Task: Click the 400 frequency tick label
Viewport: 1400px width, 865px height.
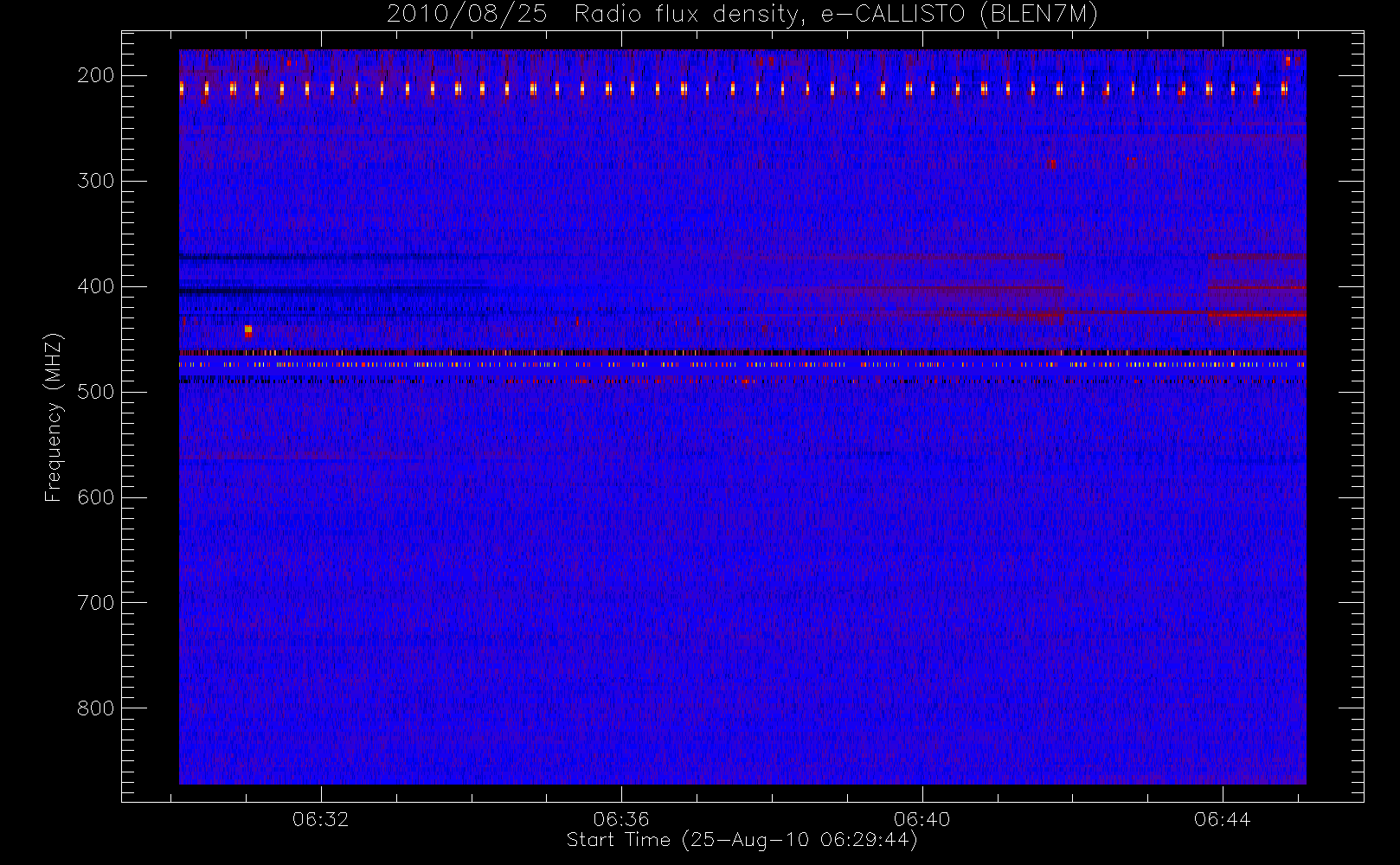Action: [96, 286]
